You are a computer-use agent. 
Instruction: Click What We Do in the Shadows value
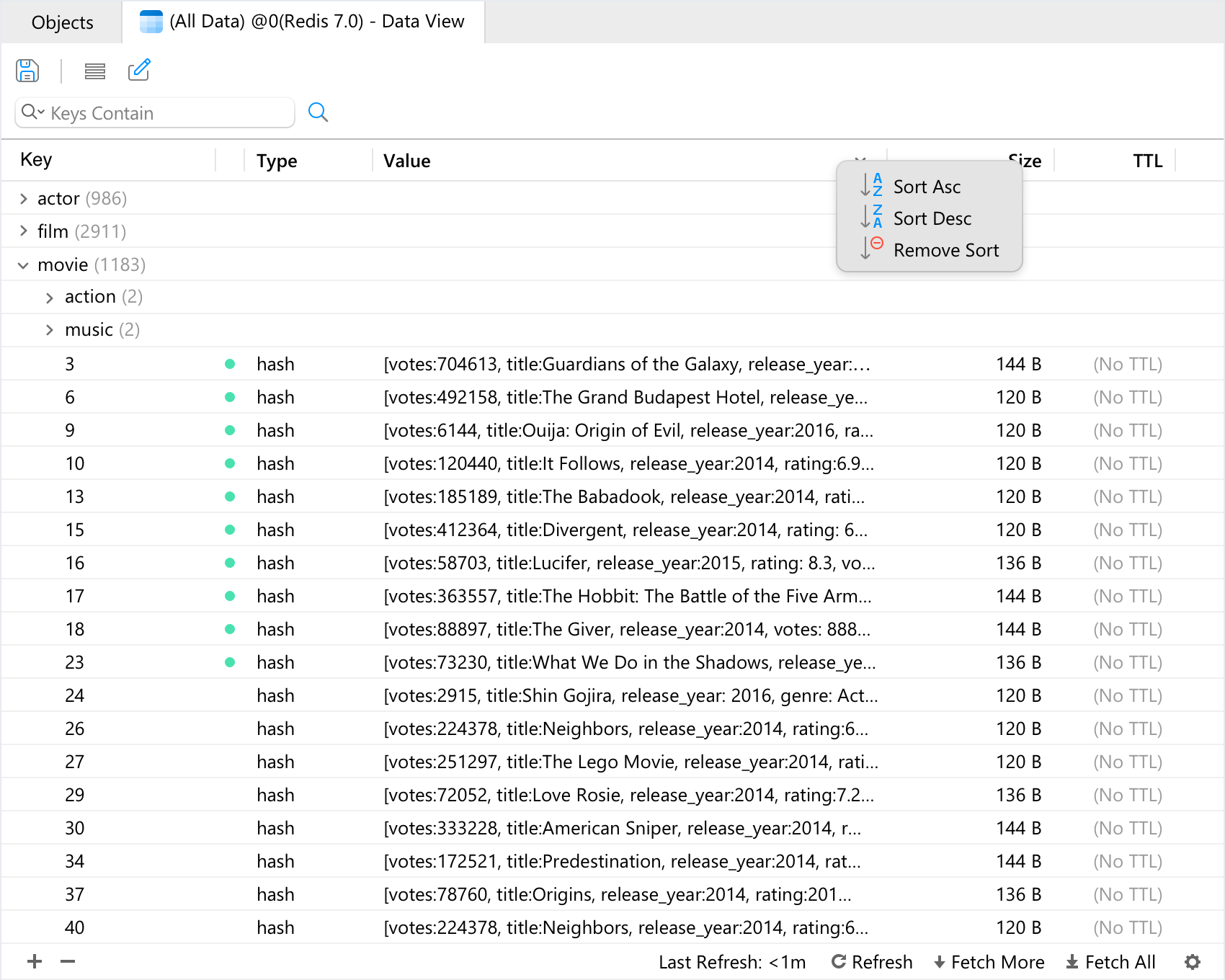tap(630, 662)
